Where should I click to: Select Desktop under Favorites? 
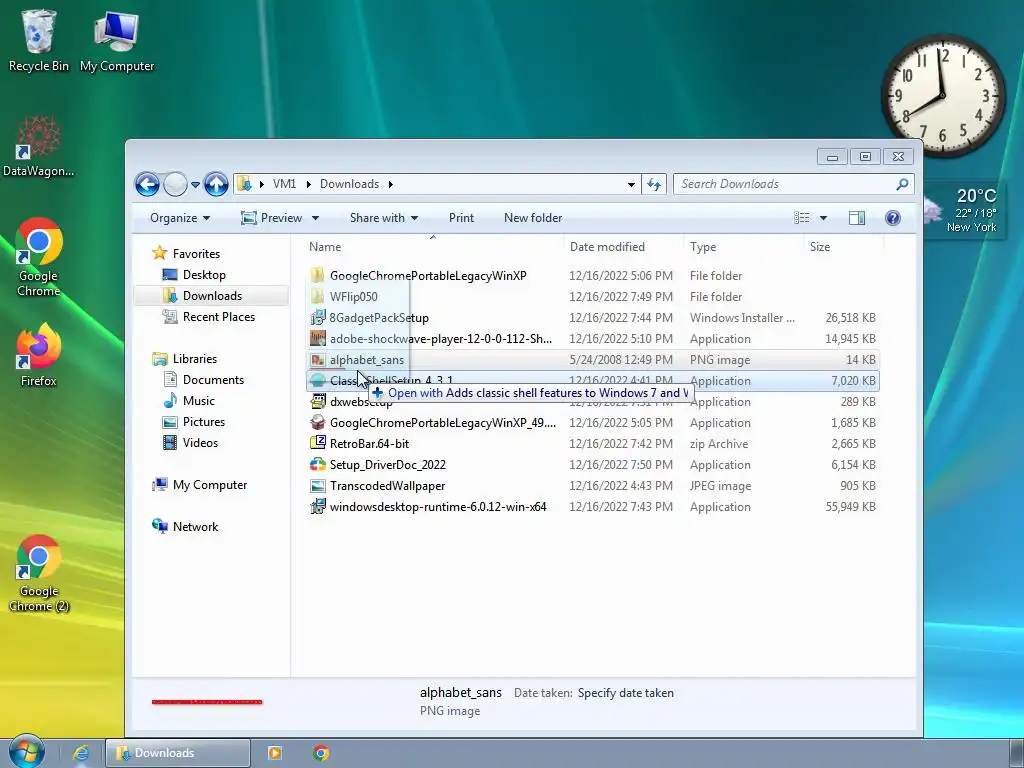point(204,275)
